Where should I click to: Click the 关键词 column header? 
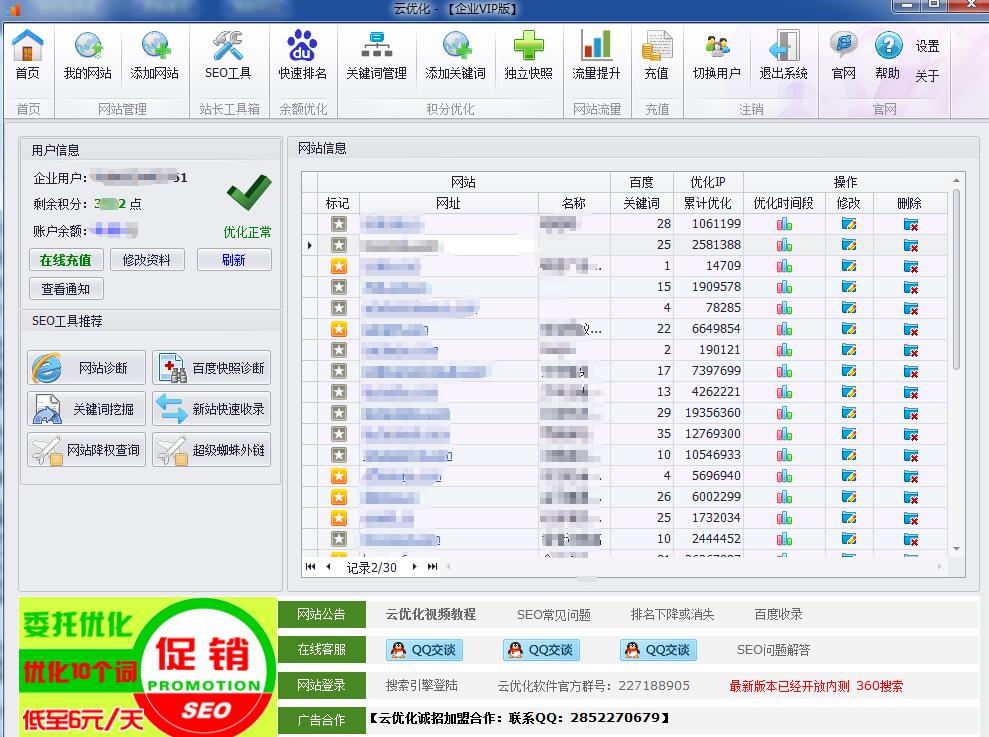pos(641,203)
